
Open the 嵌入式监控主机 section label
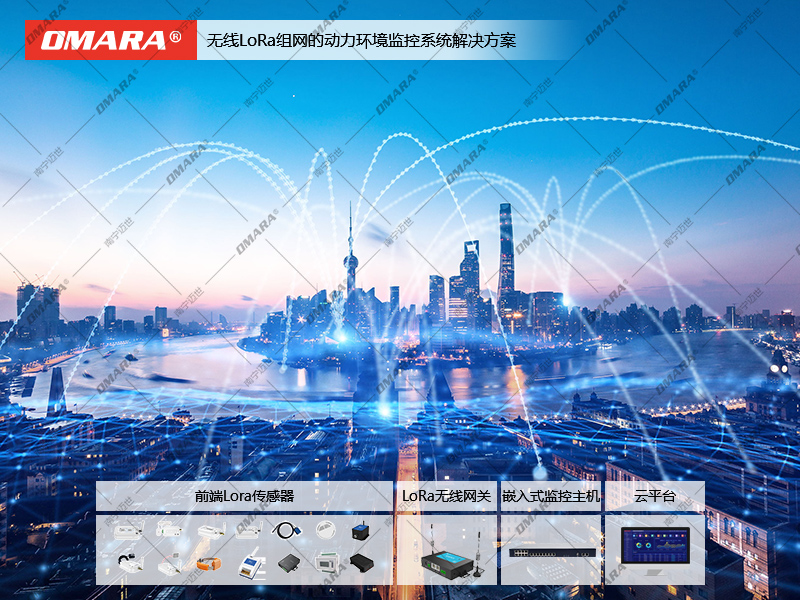553,494
